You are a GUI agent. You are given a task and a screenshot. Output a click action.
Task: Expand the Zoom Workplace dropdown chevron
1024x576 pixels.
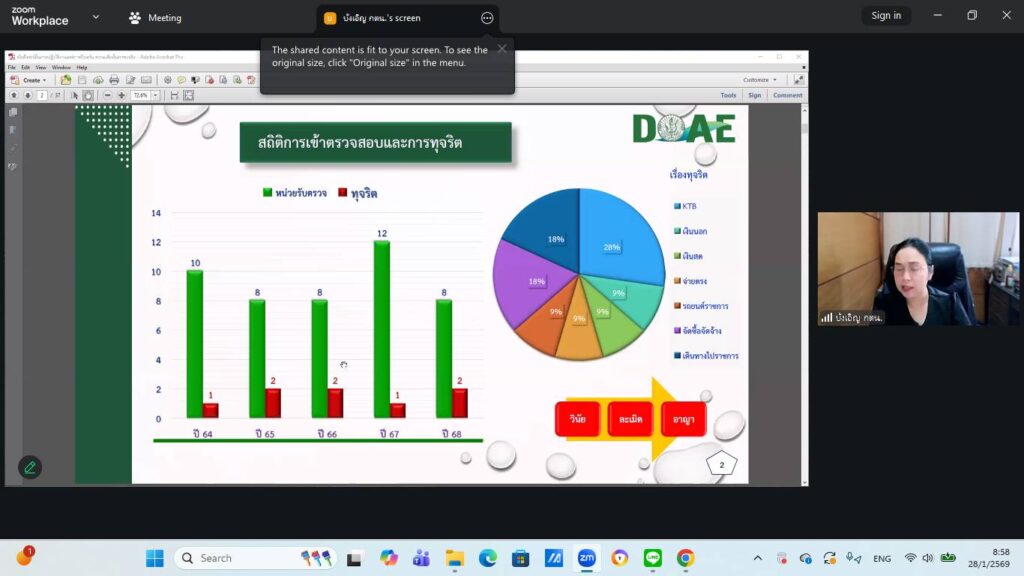[96, 17]
